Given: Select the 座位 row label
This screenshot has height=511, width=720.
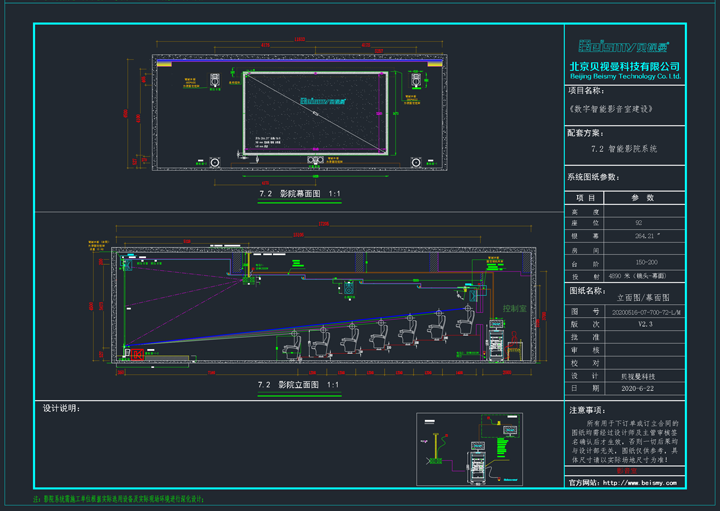Looking at the screenshot, I should (x=585, y=223).
